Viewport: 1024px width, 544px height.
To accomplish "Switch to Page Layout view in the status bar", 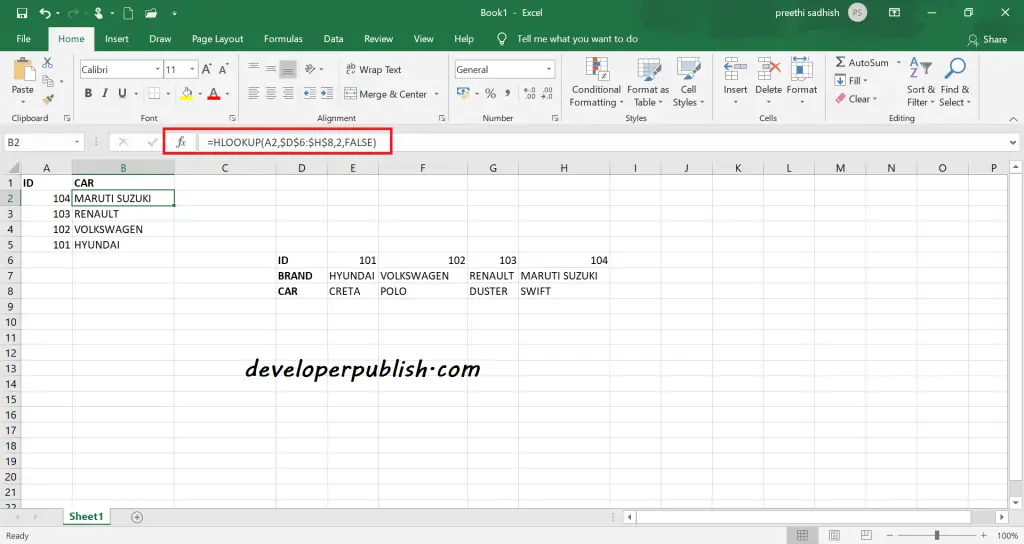I will click(834, 535).
